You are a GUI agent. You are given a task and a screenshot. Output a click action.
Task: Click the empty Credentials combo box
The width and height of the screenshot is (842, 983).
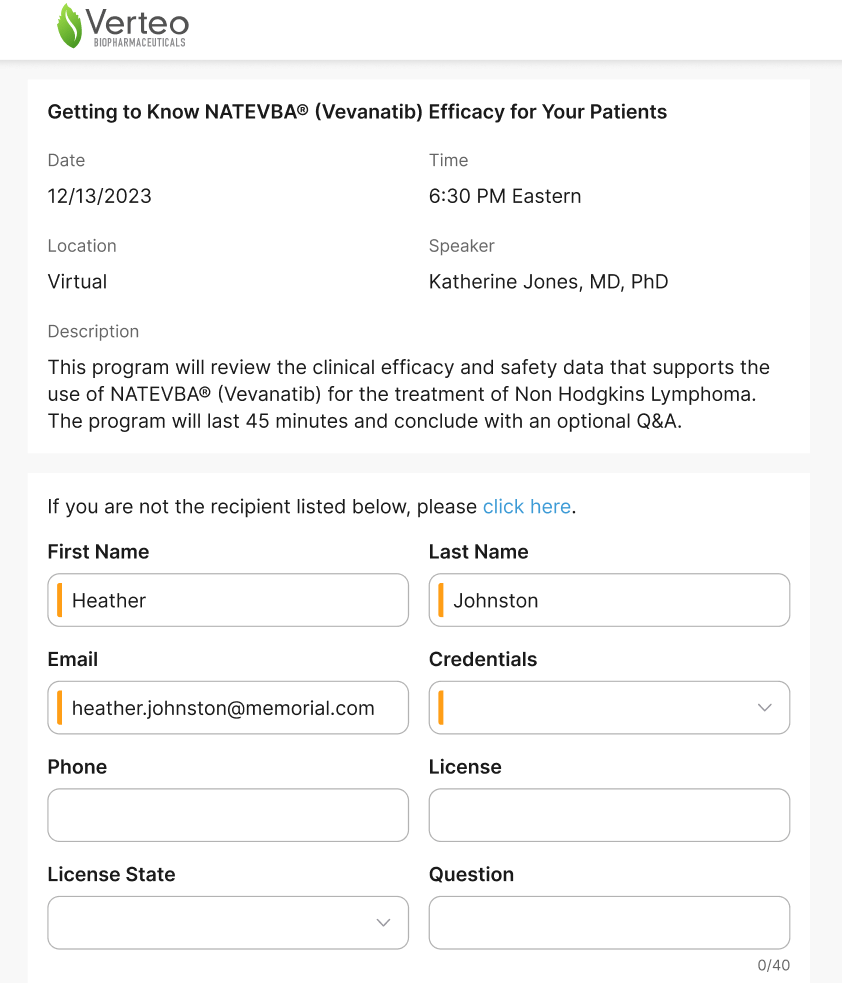600,708
